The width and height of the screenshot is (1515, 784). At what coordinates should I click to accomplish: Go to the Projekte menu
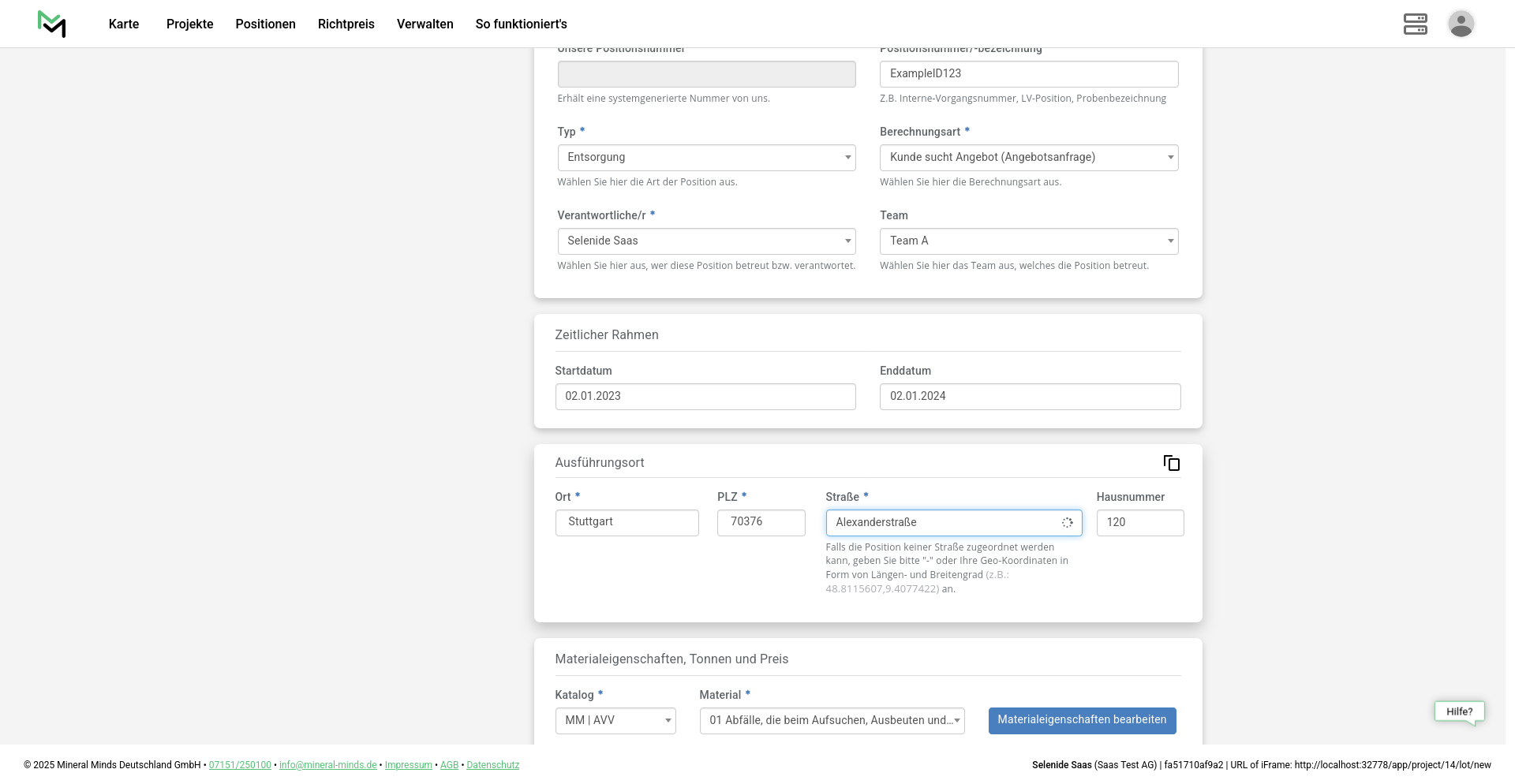[x=189, y=24]
